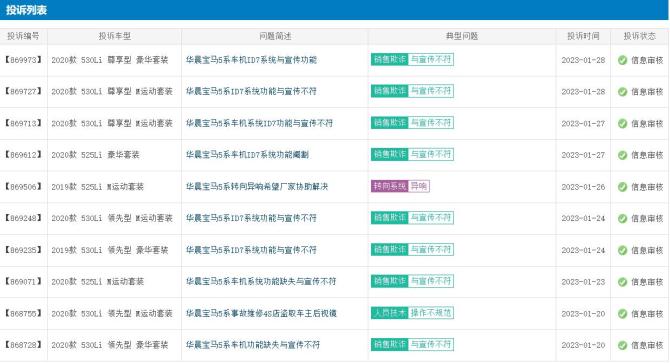The height and width of the screenshot is (363, 670).
Task: Select complaint number 【869973】
Action: [23, 60]
